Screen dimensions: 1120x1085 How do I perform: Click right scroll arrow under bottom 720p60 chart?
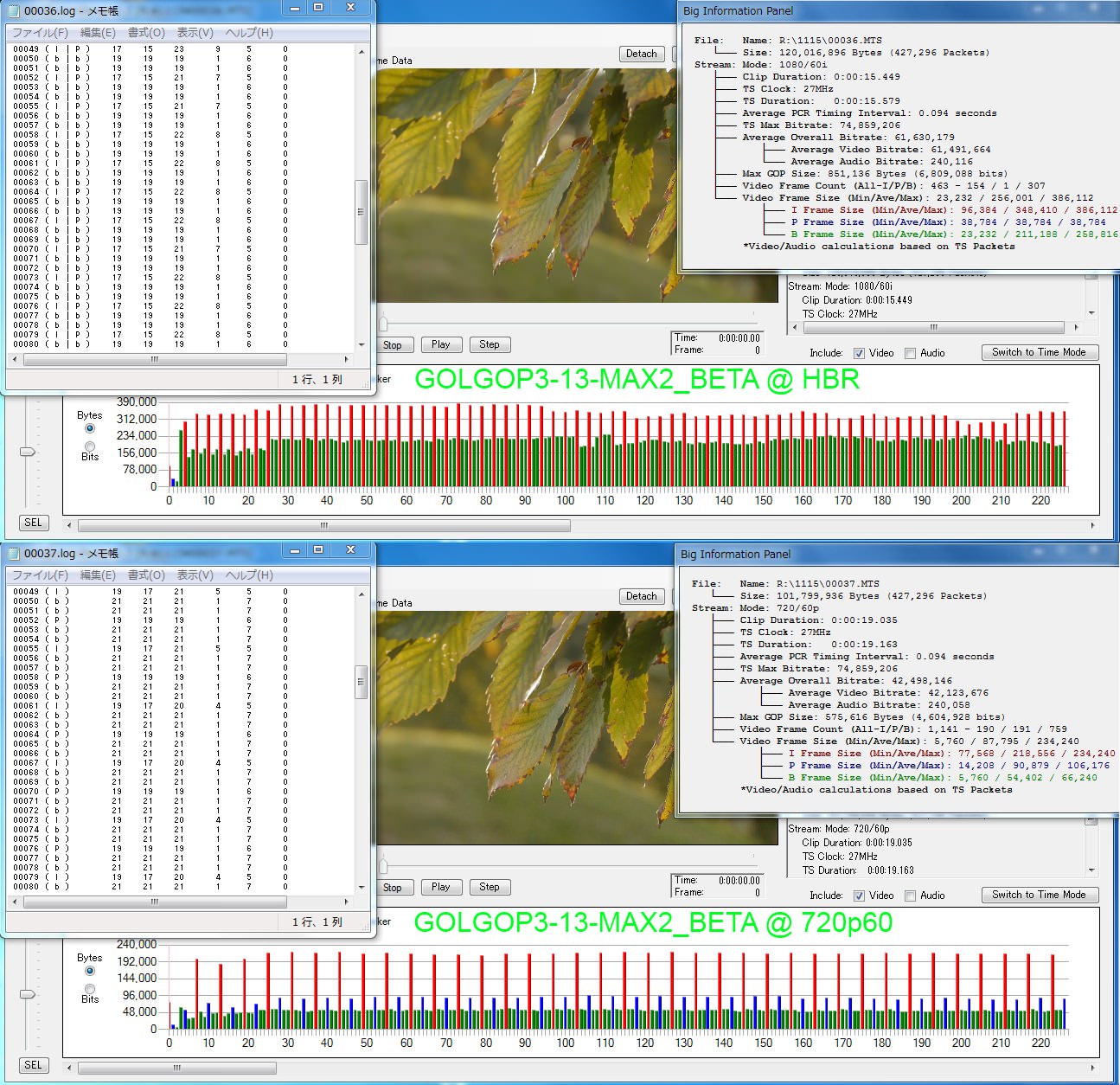coord(1091,1068)
